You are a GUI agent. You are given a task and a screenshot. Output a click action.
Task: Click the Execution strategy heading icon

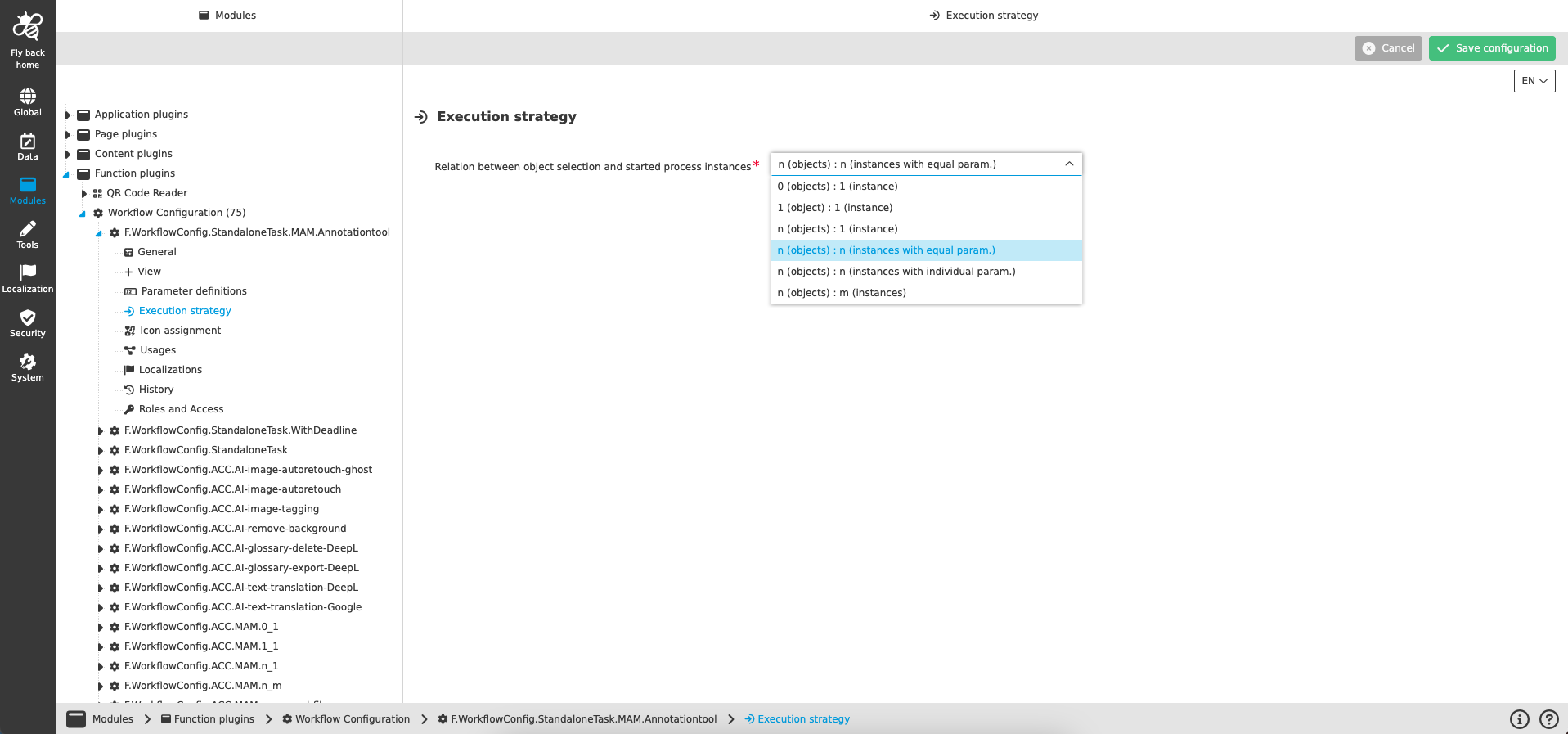[421, 117]
